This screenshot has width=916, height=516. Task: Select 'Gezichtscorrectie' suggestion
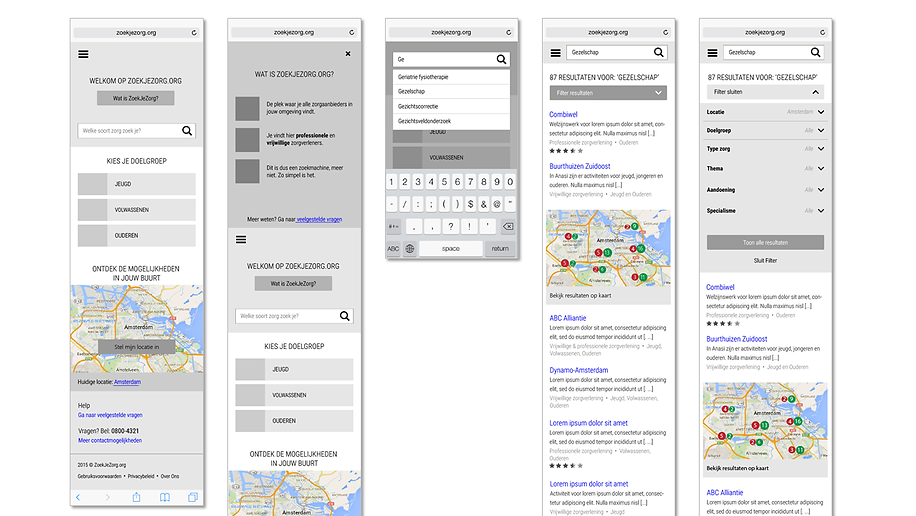point(451,106)
